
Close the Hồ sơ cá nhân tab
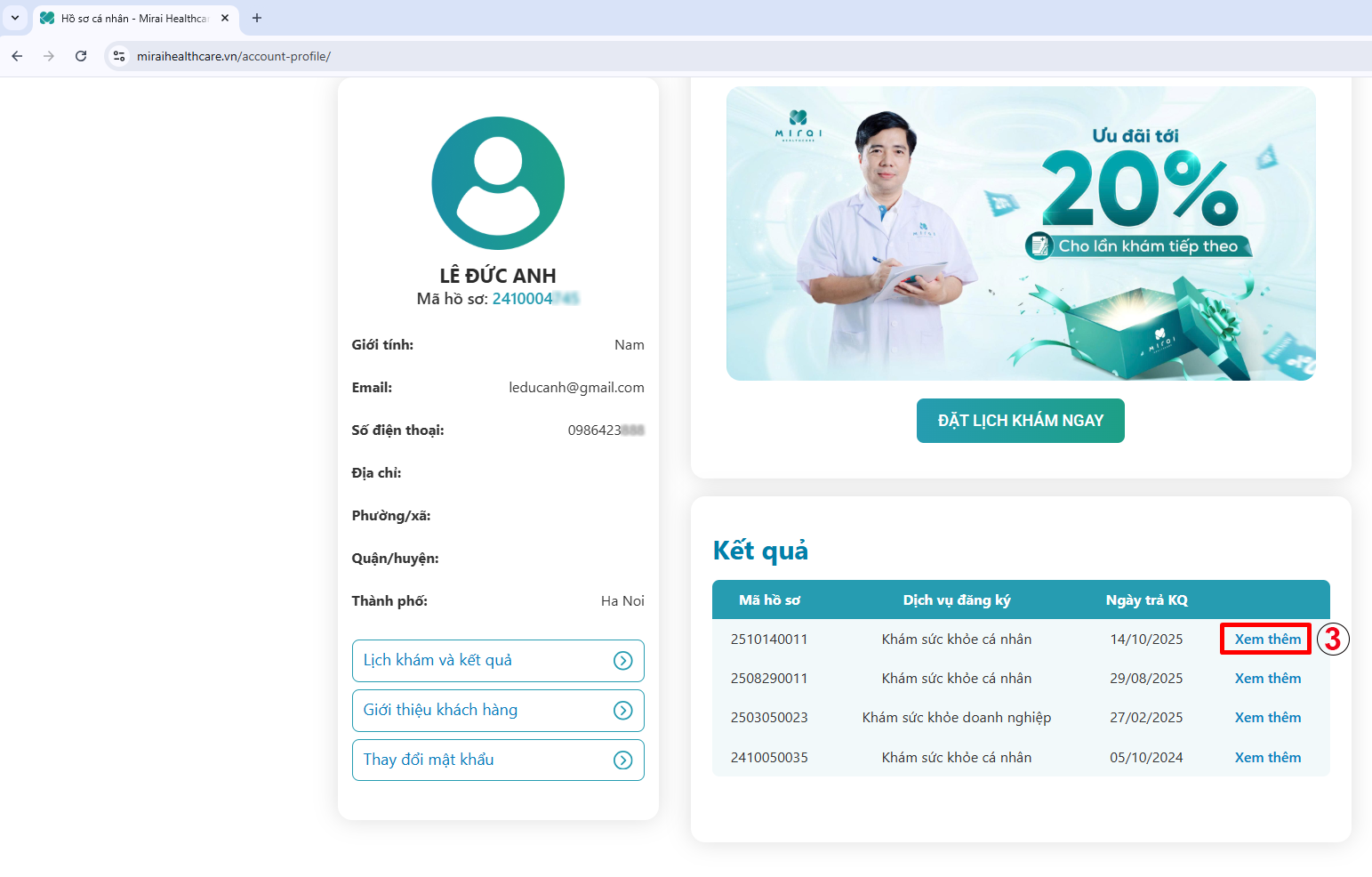(x=225, y=18)
